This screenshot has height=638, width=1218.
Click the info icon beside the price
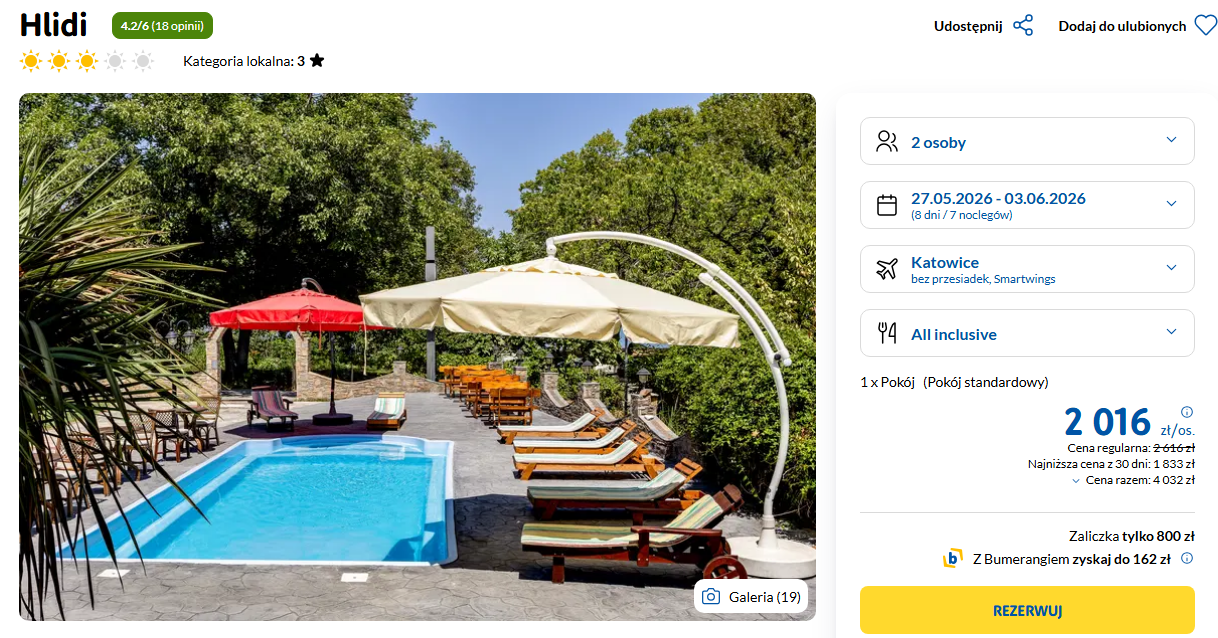point(1187,412)
